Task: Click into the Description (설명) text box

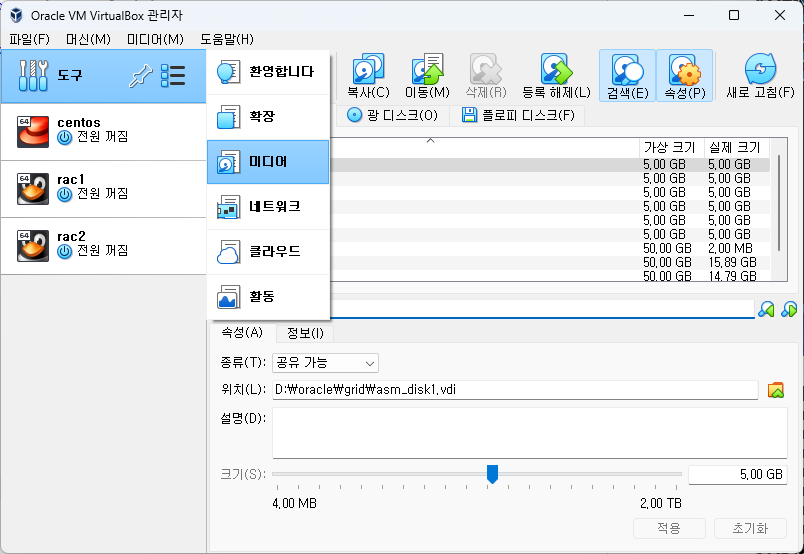Action: click(530, 433)
